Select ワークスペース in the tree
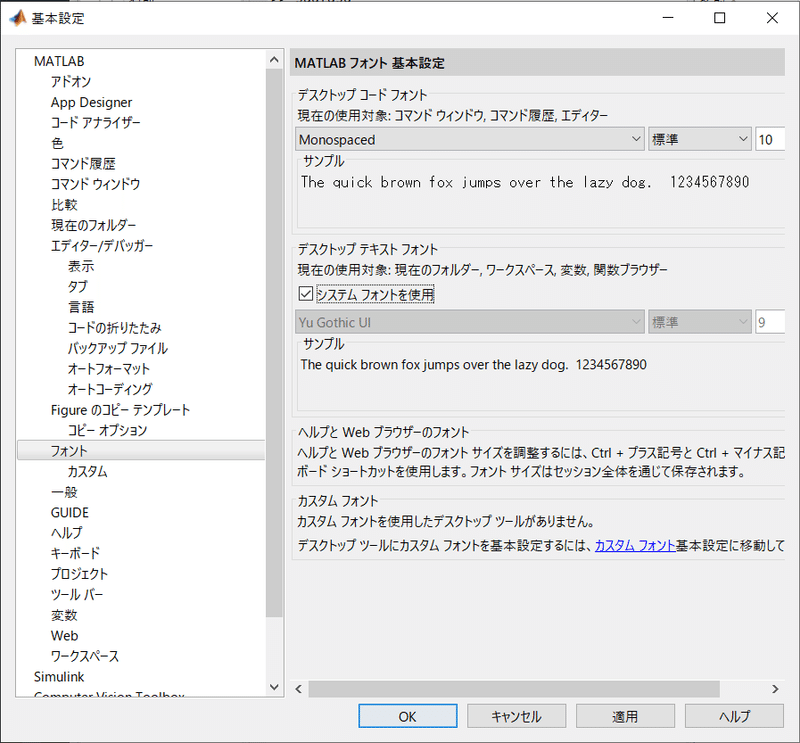The height and width of the screenshot is (743, 800). tap(85, 656)
